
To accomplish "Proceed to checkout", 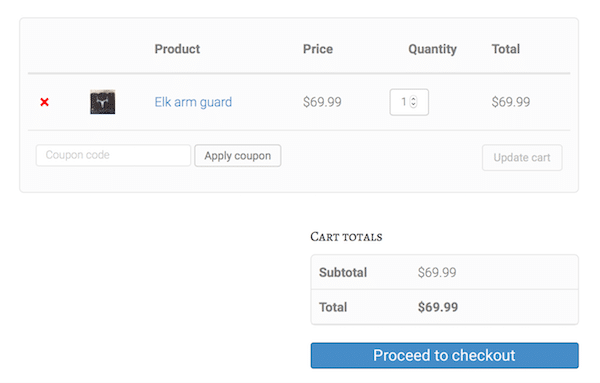I will point(444,355).
